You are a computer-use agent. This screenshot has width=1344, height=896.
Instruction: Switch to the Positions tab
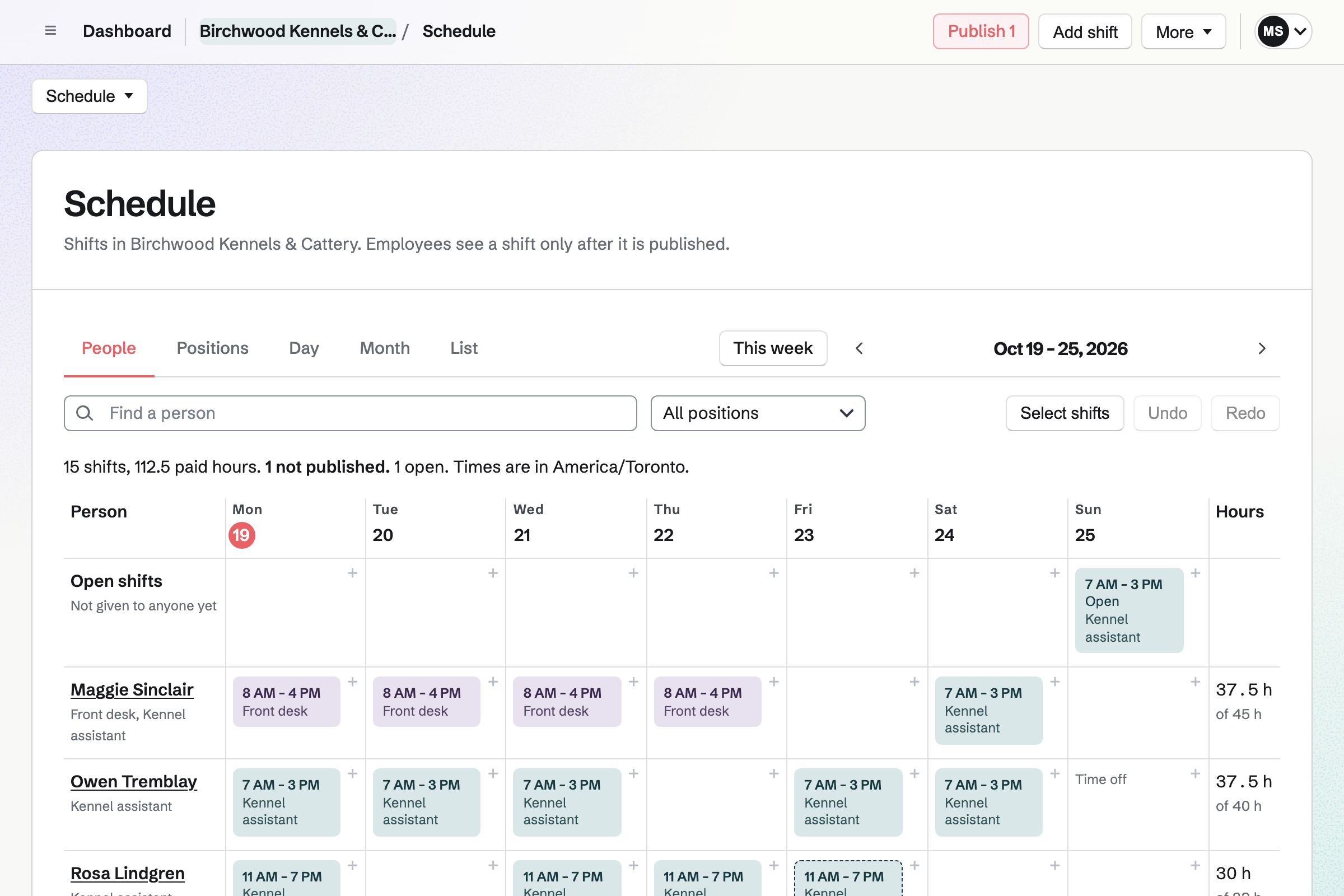tap(213, 348)
